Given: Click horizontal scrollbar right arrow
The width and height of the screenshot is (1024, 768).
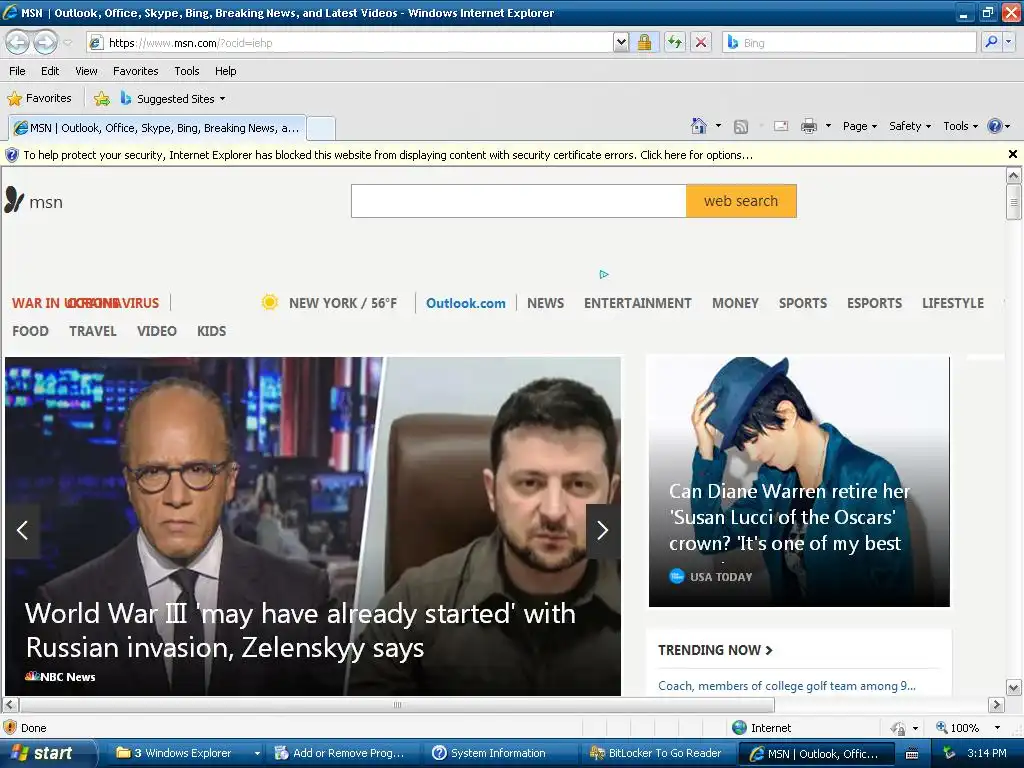Looking at the screenshot, I should [996, 705].
